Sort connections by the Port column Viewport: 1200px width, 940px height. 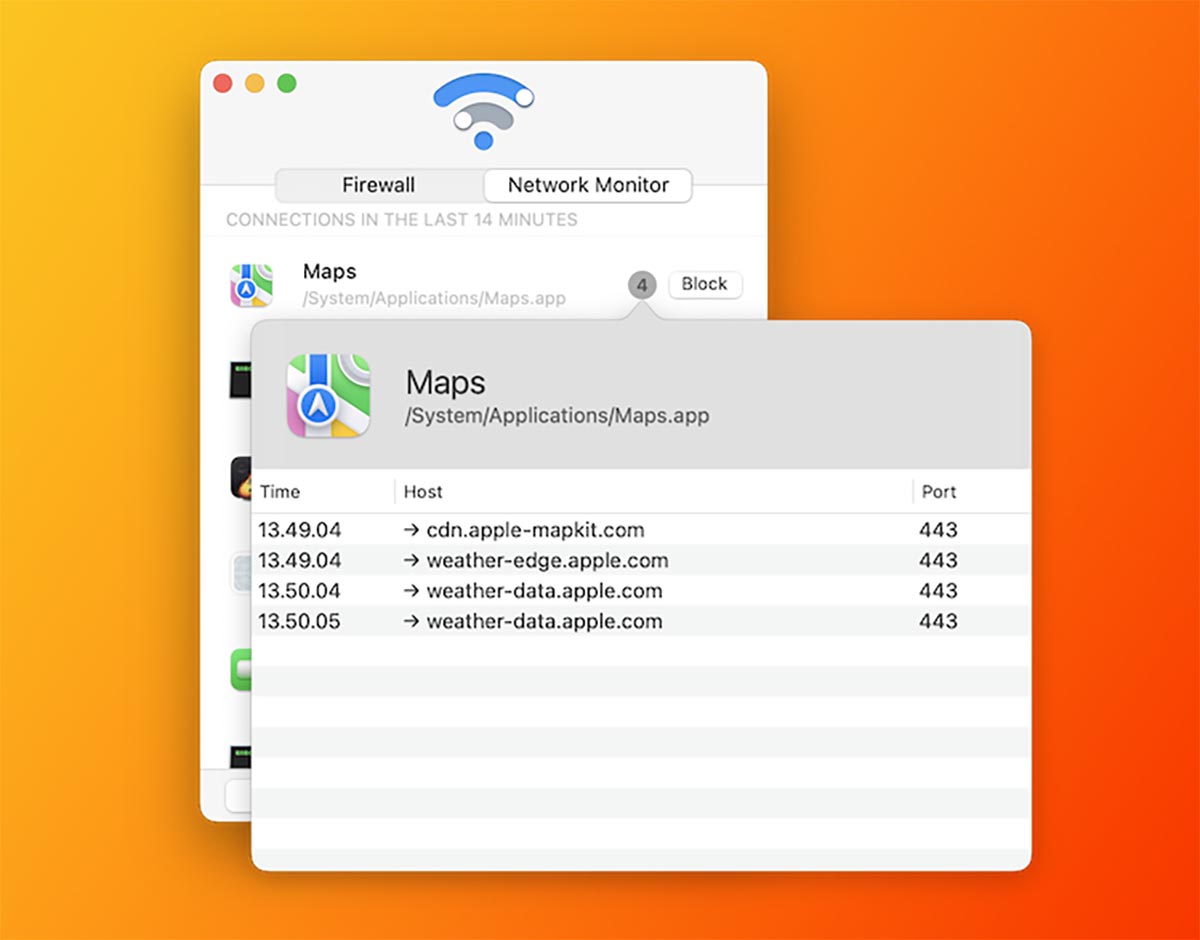point(972,492)
